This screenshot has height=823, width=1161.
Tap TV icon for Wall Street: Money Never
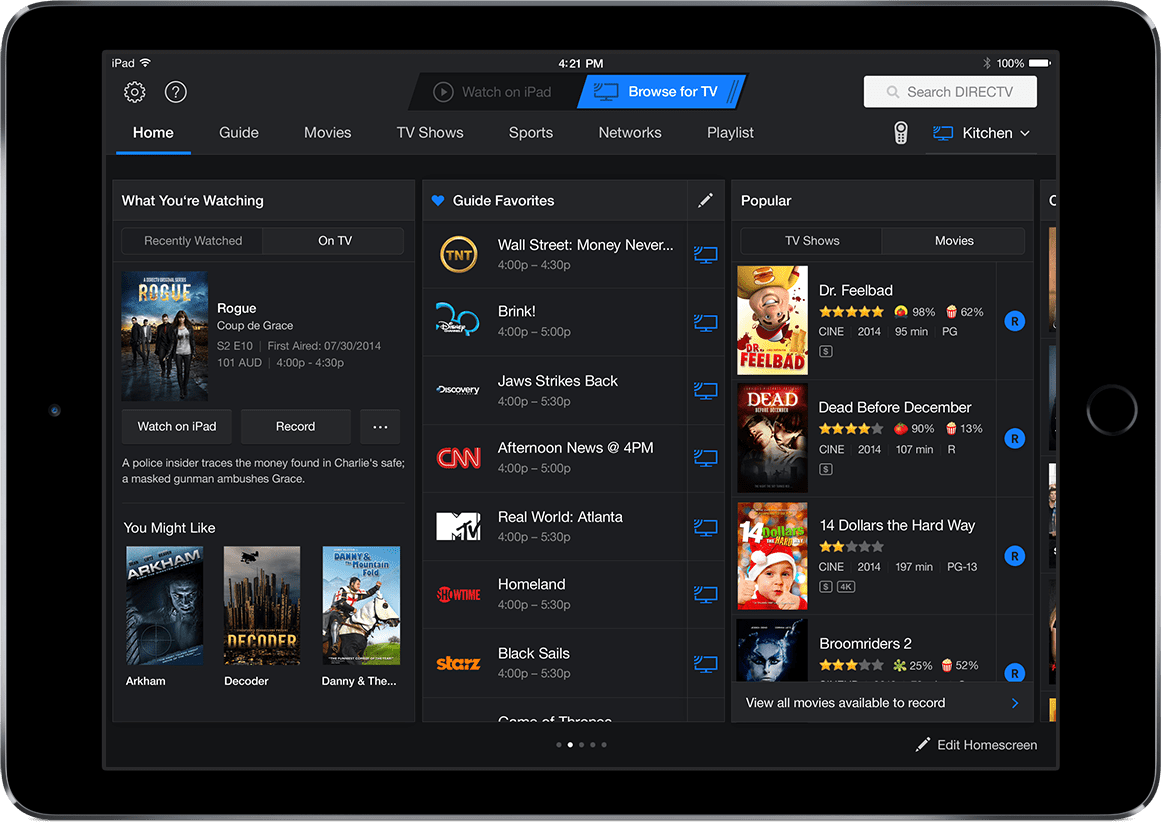[x=706, y=255]
